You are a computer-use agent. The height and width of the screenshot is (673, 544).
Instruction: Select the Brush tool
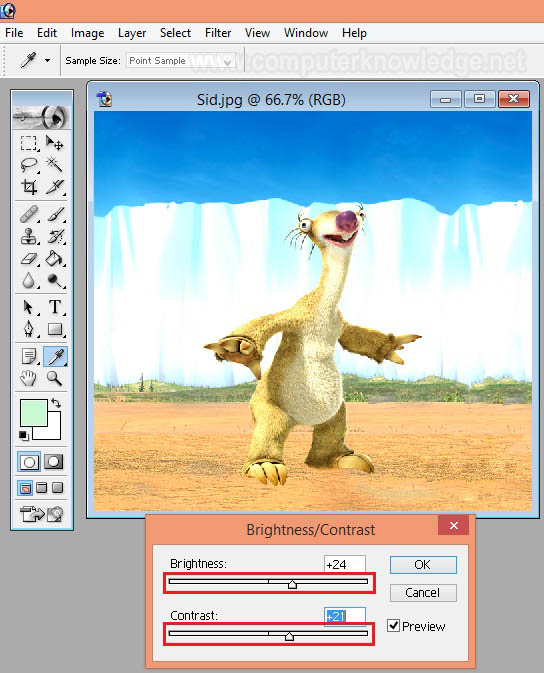pyautogui.click(x=55, y=214)
